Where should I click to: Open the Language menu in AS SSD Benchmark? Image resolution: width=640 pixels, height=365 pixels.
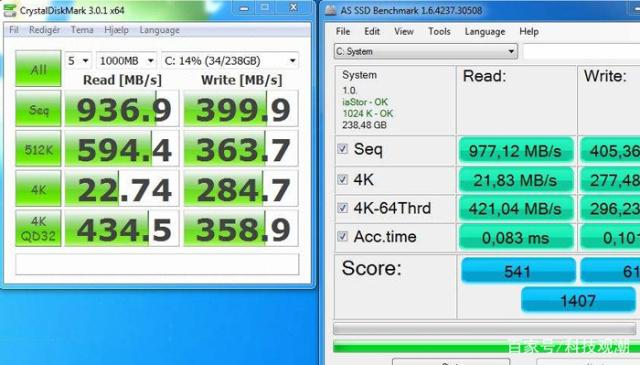tap(484, 31)
